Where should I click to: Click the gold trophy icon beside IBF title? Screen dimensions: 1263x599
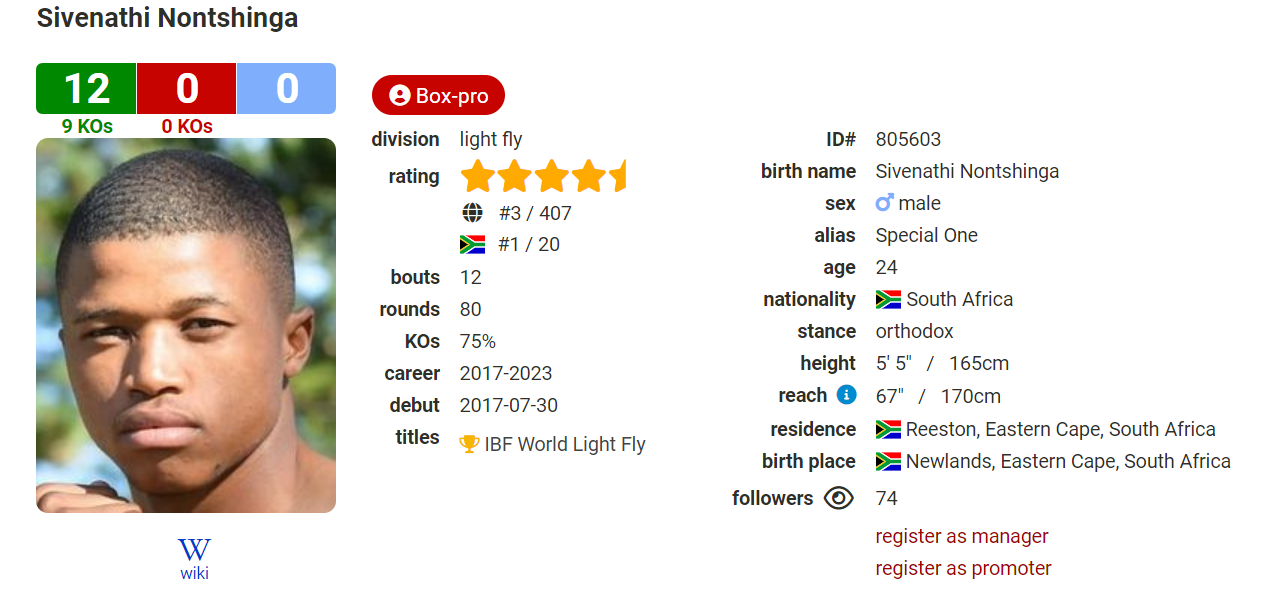tap(469, 444)
